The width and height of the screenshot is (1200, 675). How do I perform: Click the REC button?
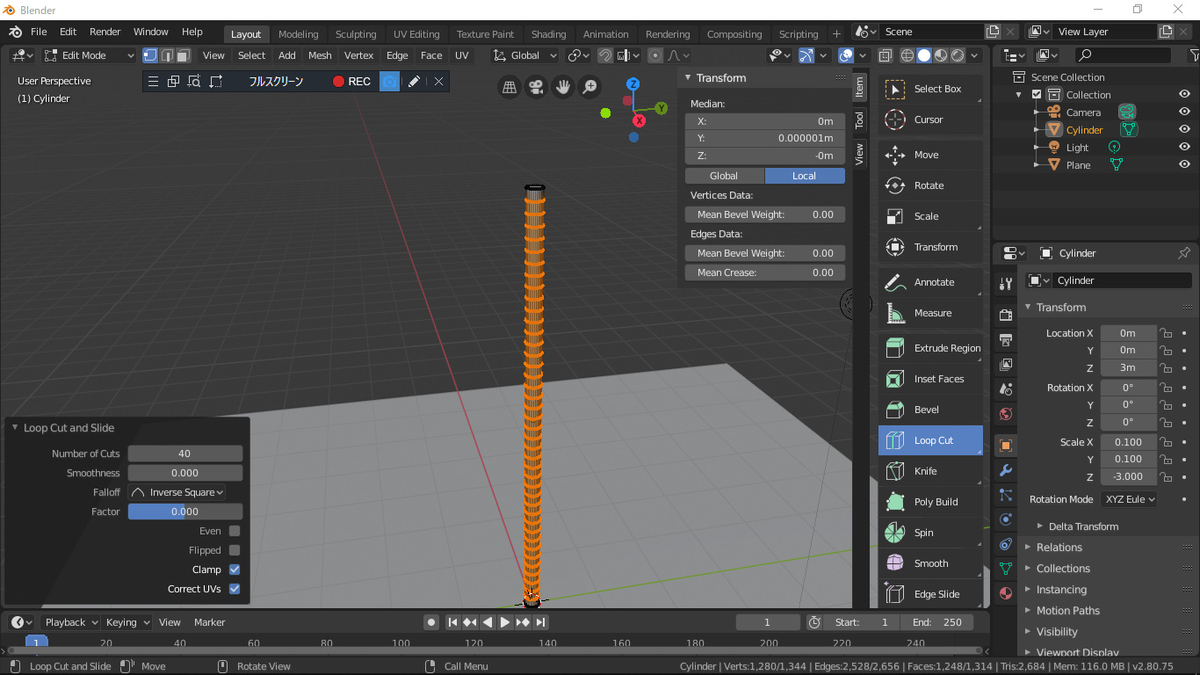pos(352,81)
